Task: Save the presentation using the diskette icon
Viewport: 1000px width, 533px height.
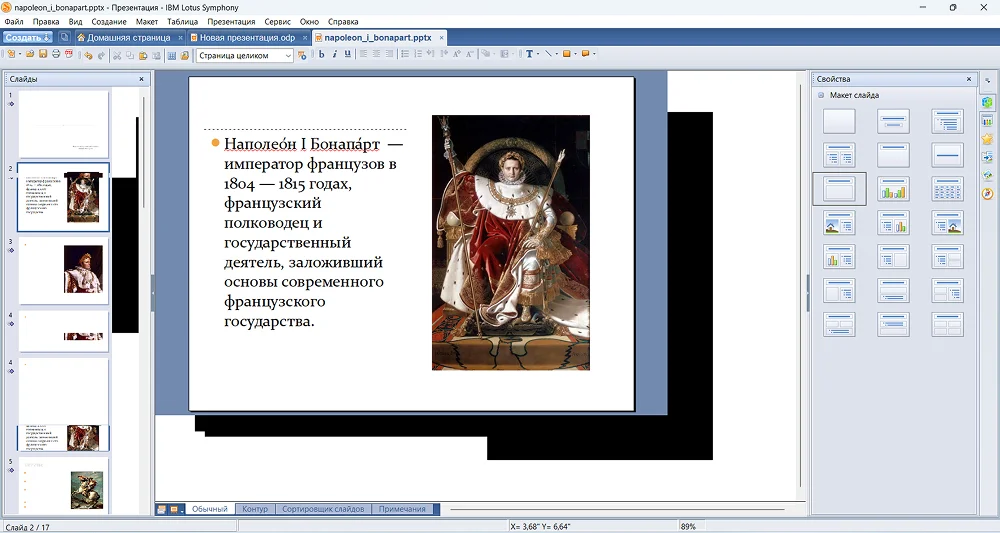Action: tap(43, 55)
